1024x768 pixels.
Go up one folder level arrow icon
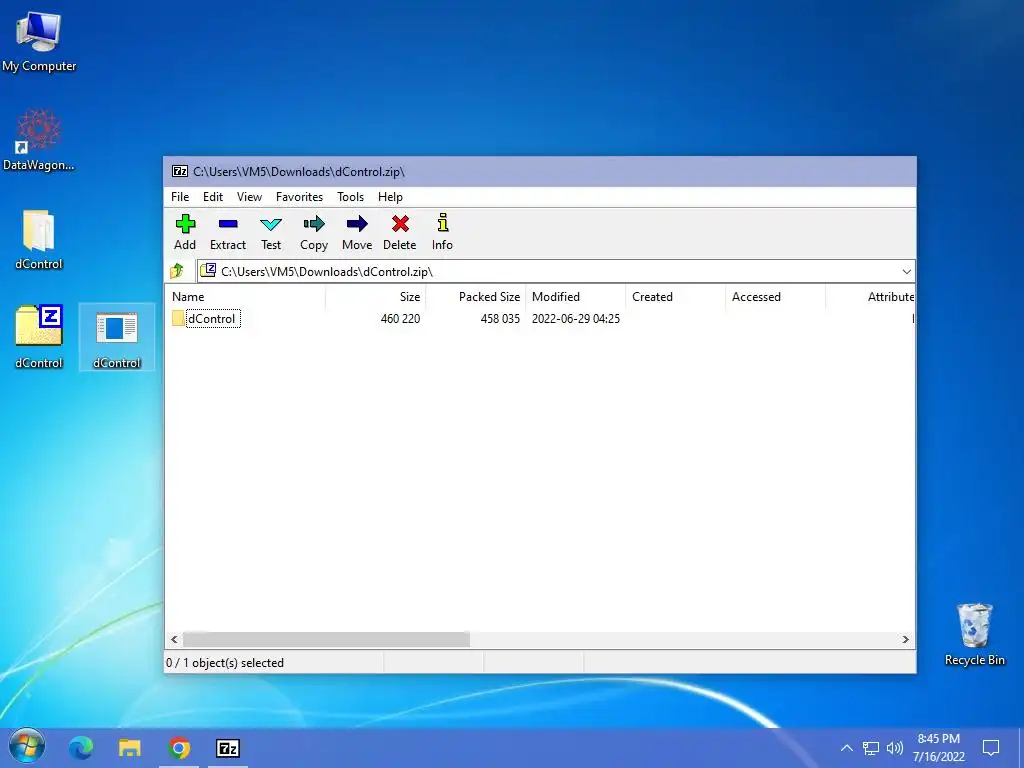pos(177,271)
